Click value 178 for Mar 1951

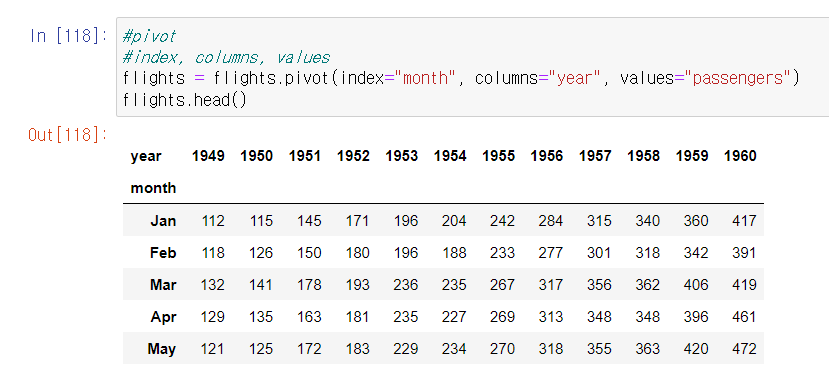click(x=309, y=285)
